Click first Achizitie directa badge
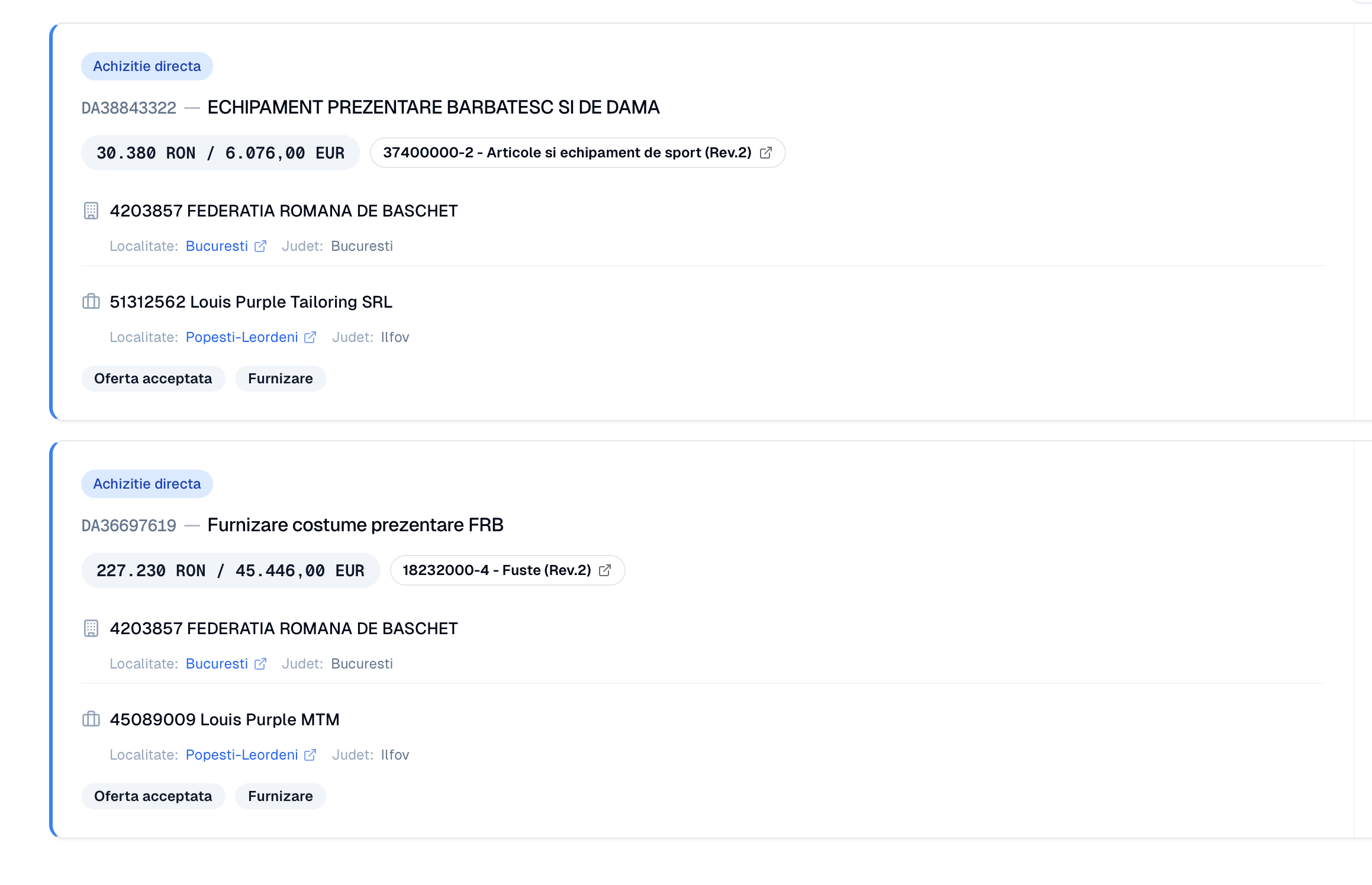Viewport: 1372px width, 885px height. click(147, 66)
